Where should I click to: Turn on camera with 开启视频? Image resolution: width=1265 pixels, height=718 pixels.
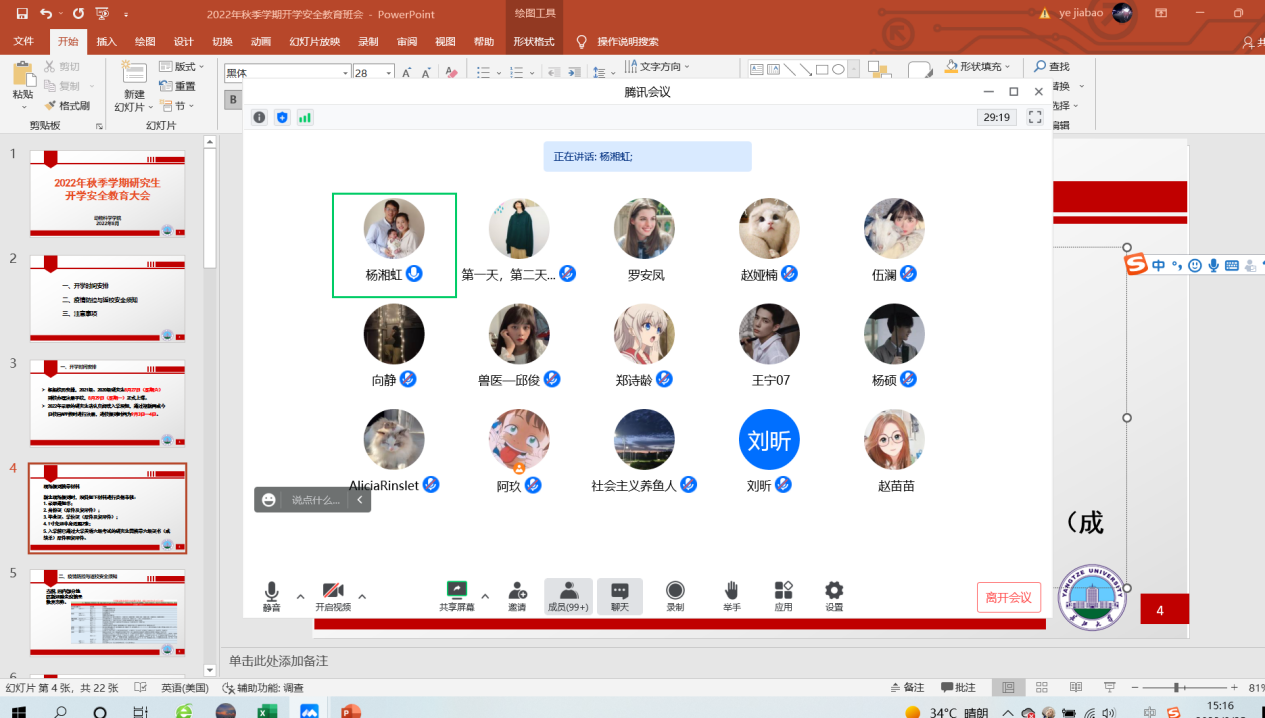point(333,591)
